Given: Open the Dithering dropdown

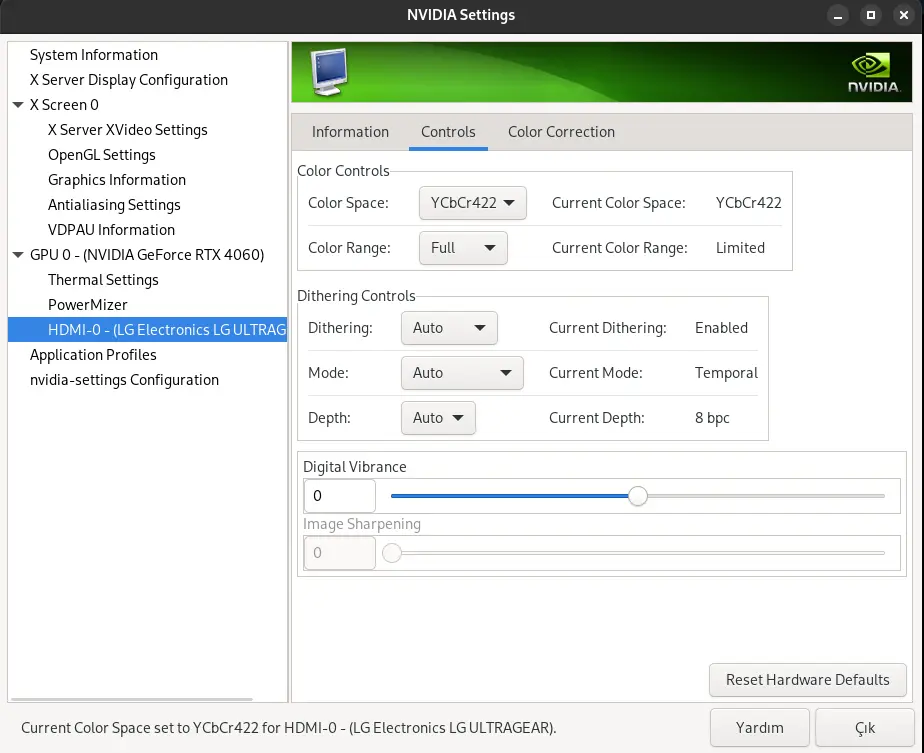Looking at the screenshot, I should click(449, 328).
